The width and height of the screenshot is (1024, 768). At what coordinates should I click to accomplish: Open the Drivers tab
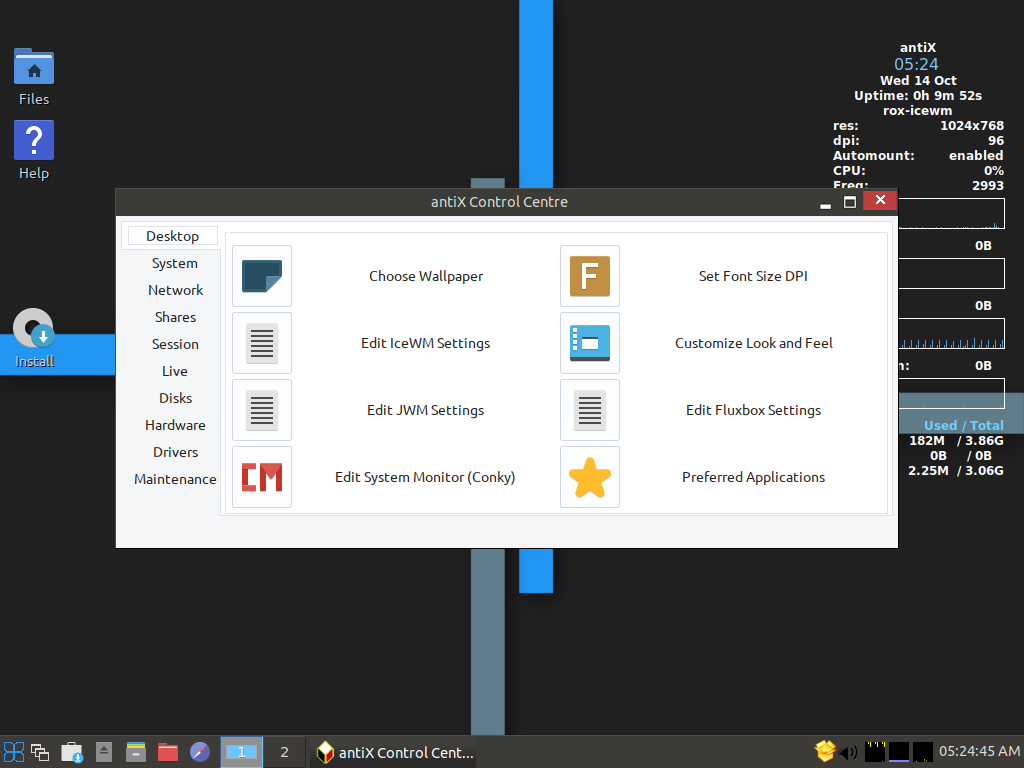(x=175, y=452)
